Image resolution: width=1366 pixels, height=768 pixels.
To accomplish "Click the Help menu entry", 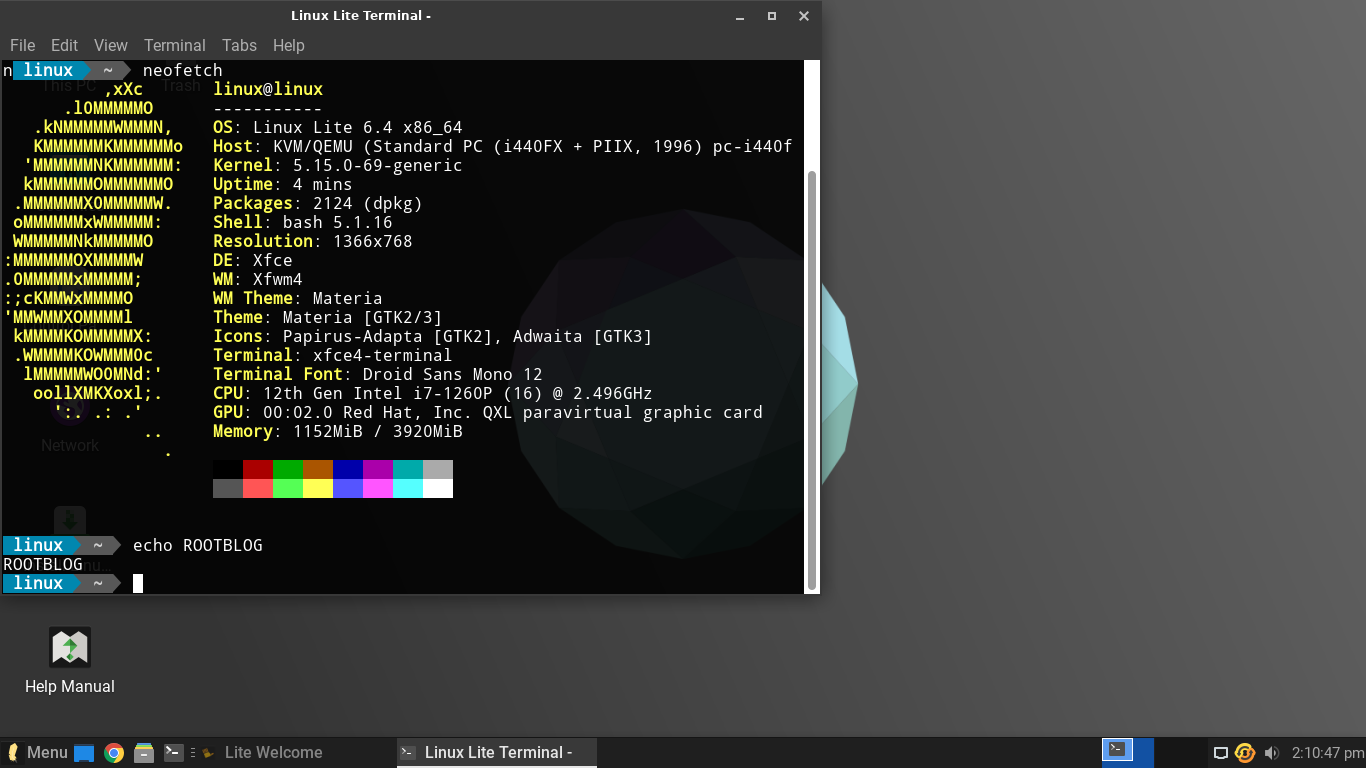I will point(289,45).
